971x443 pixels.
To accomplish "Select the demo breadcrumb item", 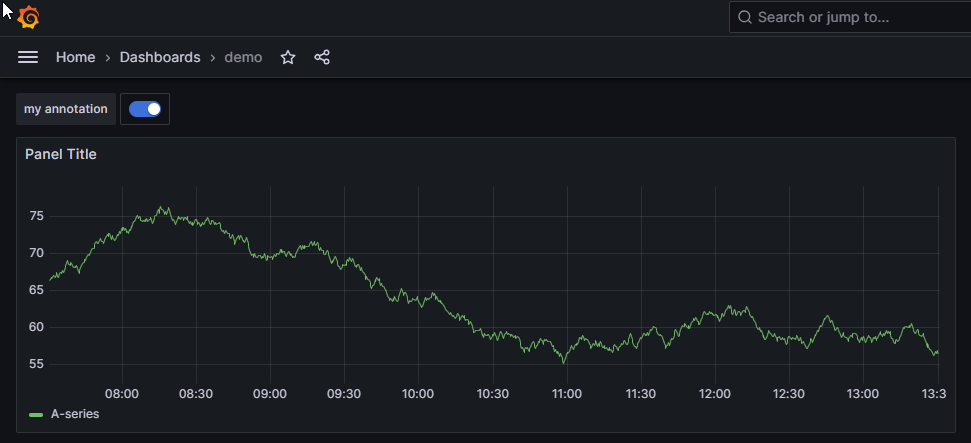I will (x=243, y=58).
